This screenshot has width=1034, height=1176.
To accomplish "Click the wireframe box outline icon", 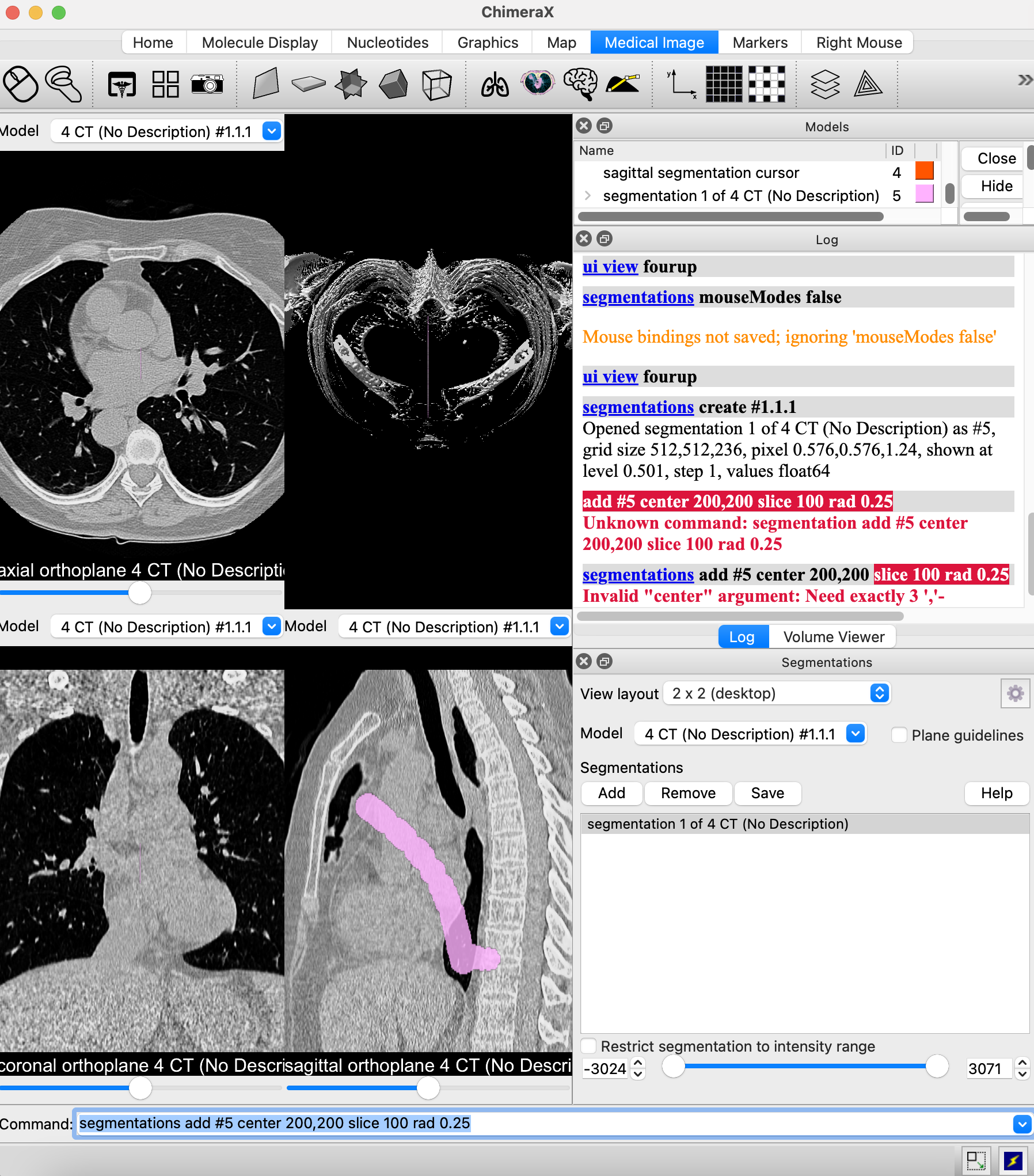I will [436, 85].
